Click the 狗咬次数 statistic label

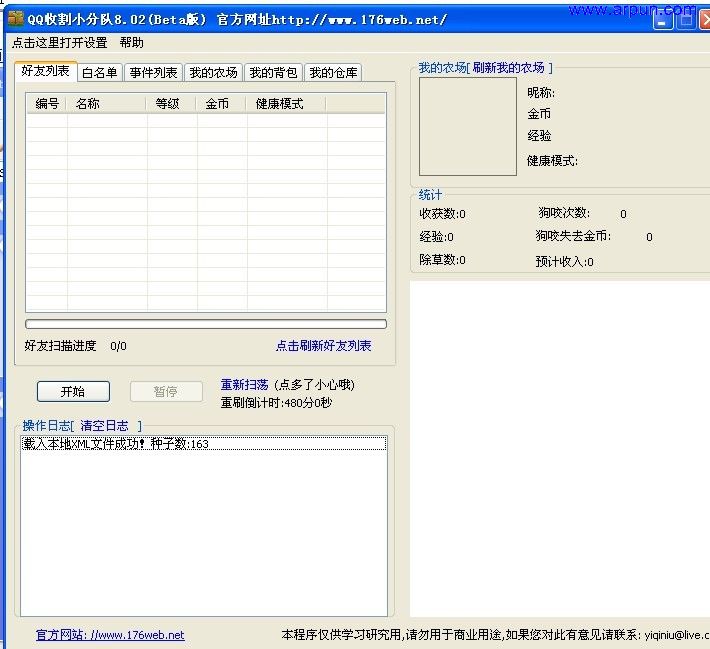pyautogui.click(x=564, y=212)
